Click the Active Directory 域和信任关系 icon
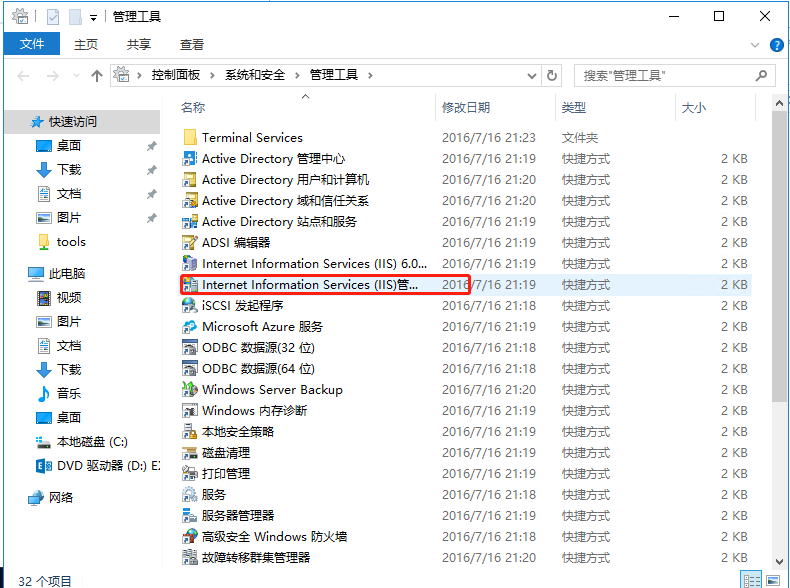Image resolution: width=790 pixels, height=588 pixels. [190, 201]
